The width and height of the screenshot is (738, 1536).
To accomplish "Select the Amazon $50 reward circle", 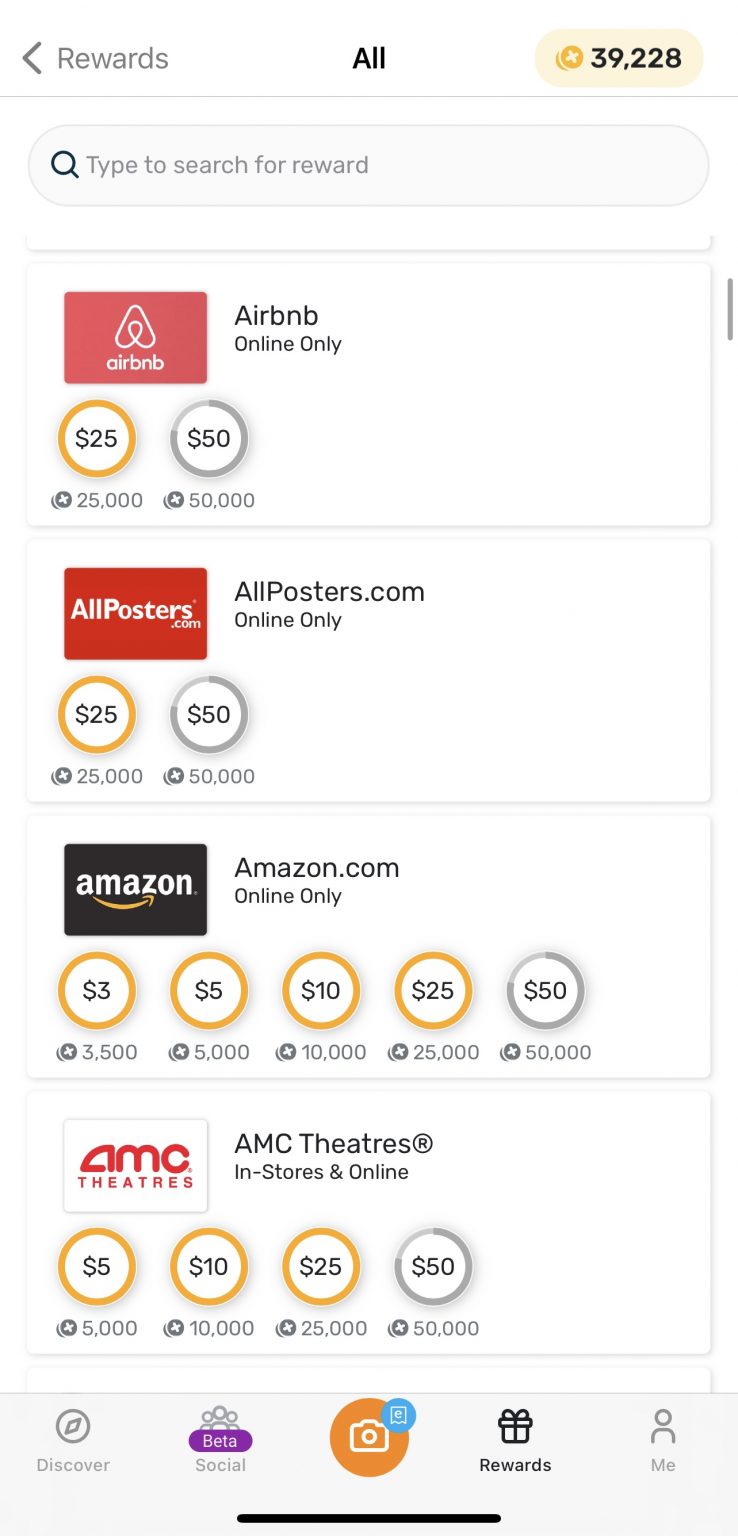I will pos(545,990).
